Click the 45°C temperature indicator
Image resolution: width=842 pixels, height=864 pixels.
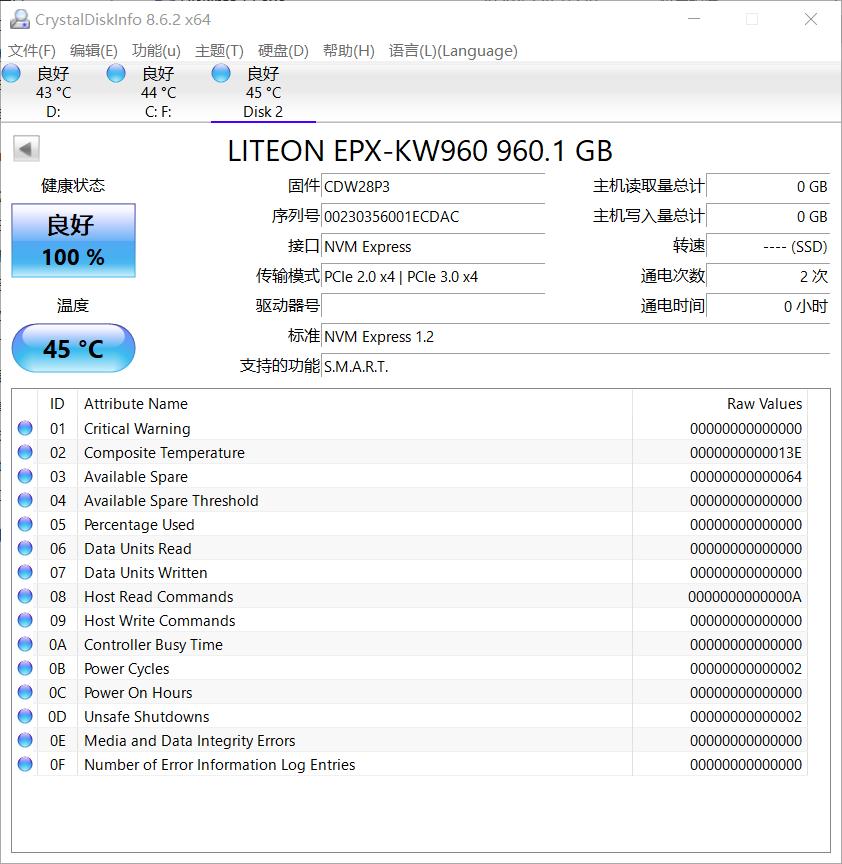[x=72, y=348]
